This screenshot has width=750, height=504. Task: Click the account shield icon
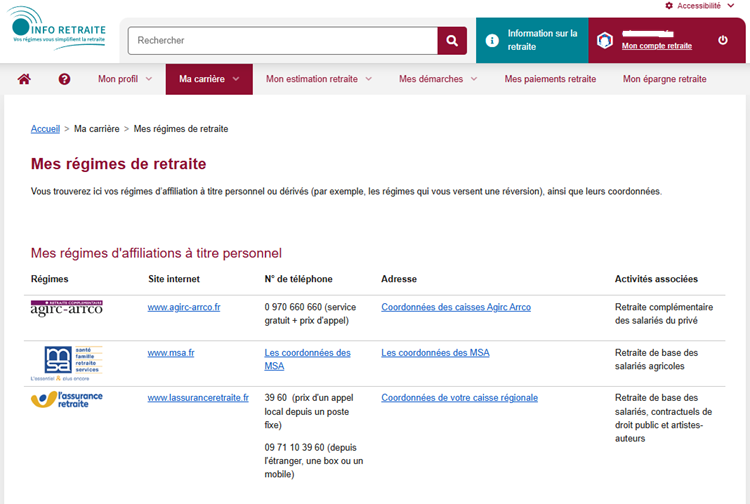(x=604, y=41)
